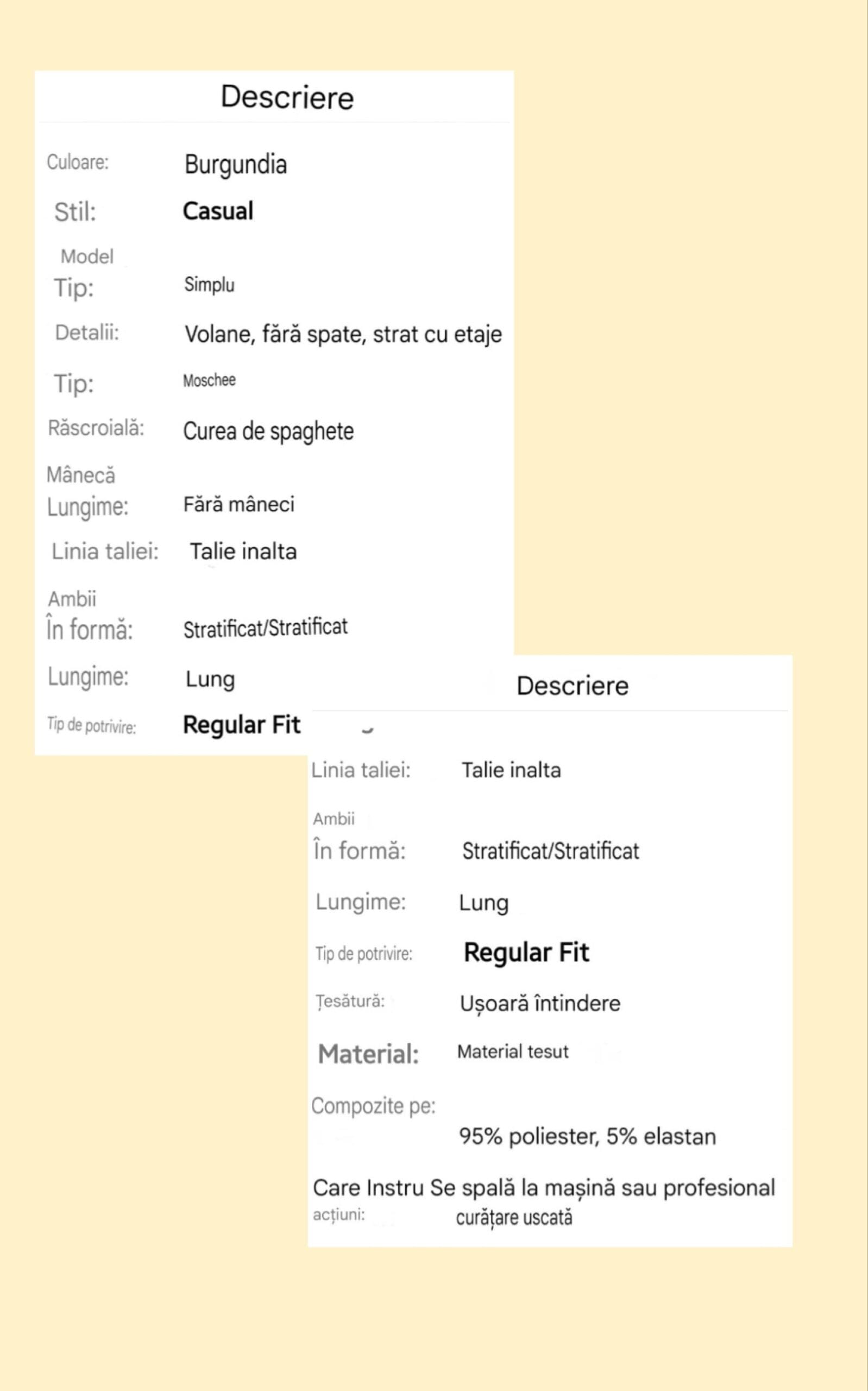Select the Burgundia color value
Image resolution: width=868 pixels, height=1391 pixels.
click(x=235, y=165)
